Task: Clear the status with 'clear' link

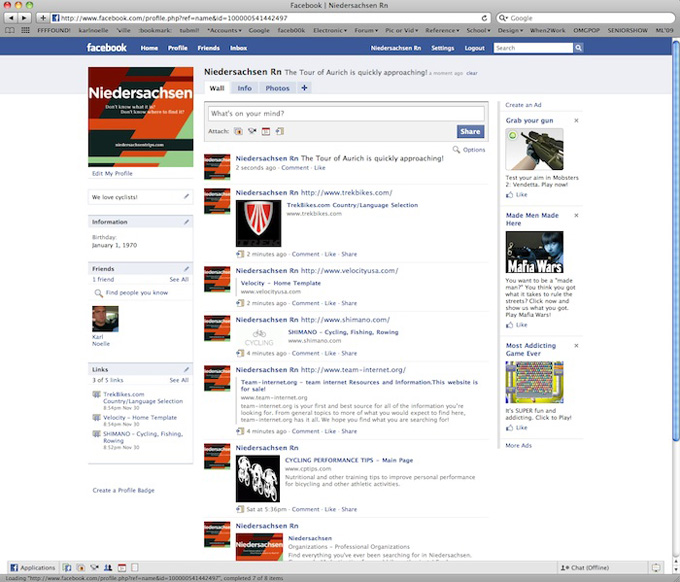Action: coord(472,73)
